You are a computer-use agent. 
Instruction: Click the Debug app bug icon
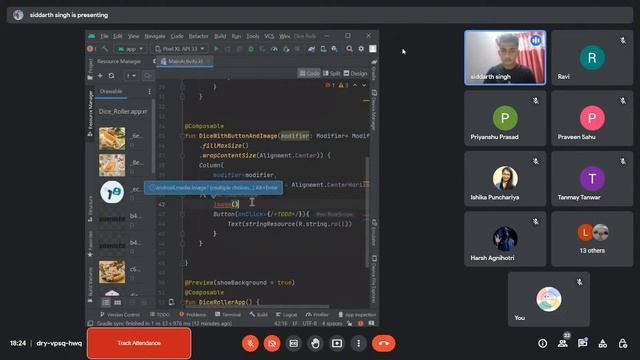coord(251,49)
